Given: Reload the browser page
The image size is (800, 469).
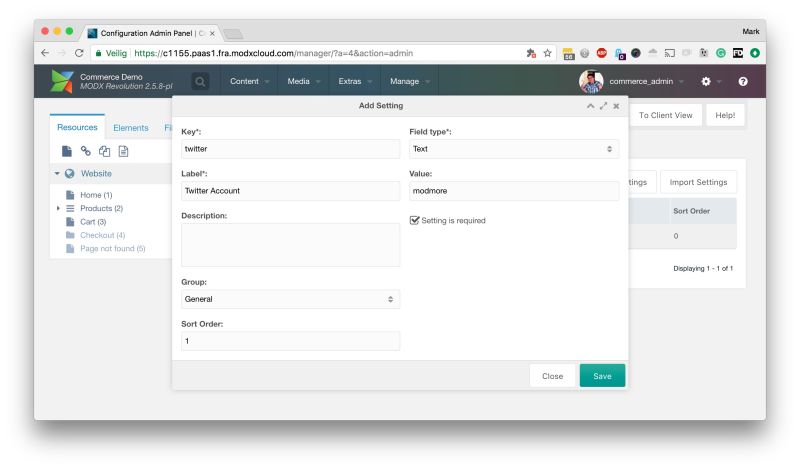Looking at the screenshot, I should 79,53.
